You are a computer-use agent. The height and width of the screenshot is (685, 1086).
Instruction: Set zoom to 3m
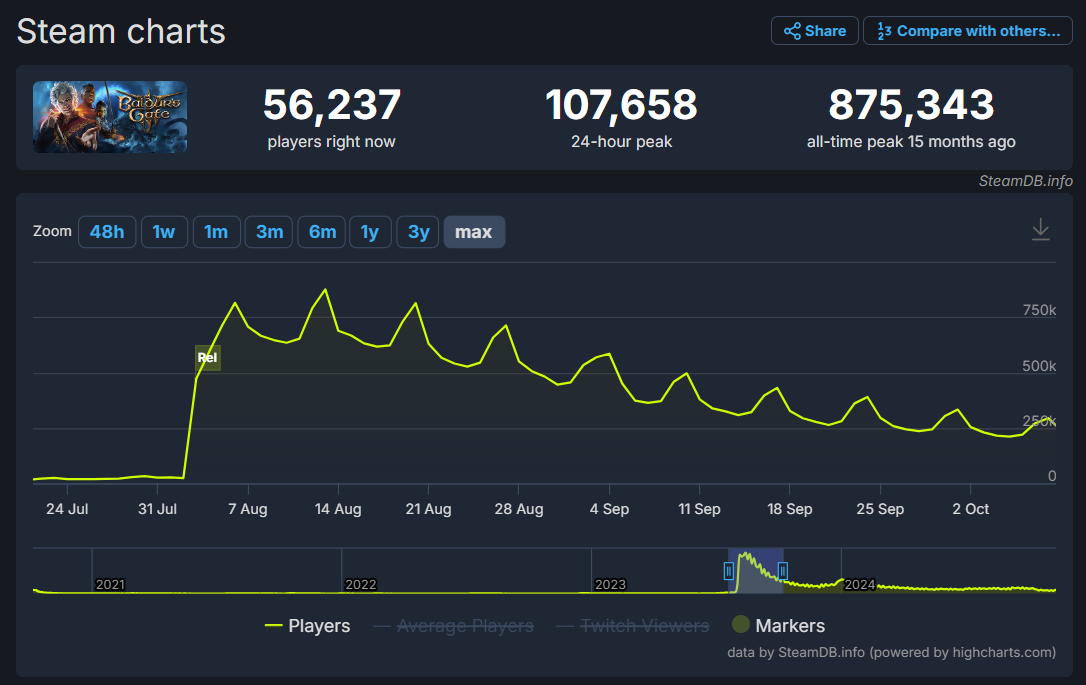pos(269,232)
